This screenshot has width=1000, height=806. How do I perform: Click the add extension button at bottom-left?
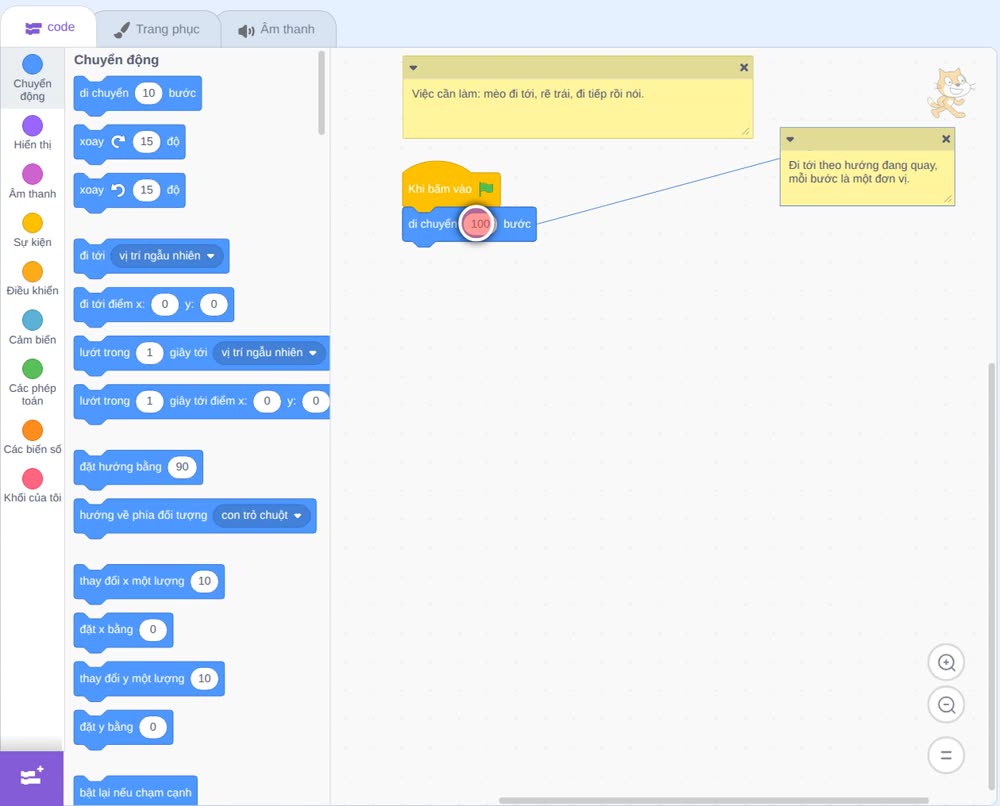32,777
